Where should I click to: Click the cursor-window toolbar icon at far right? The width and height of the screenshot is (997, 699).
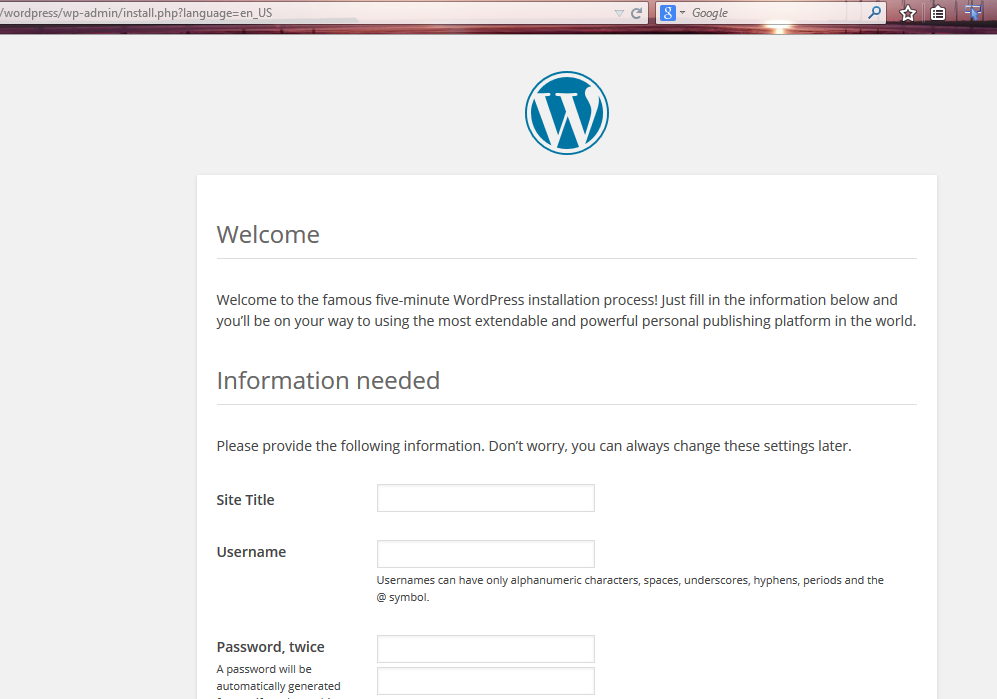coord(973,12)
